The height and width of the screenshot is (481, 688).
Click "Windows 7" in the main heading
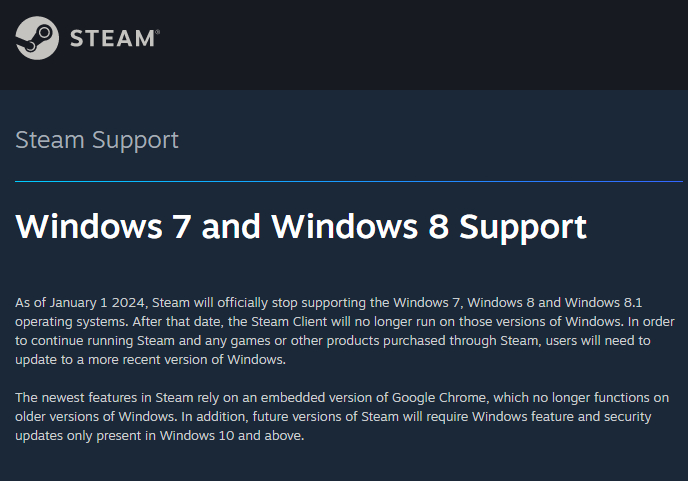(103, 226)
